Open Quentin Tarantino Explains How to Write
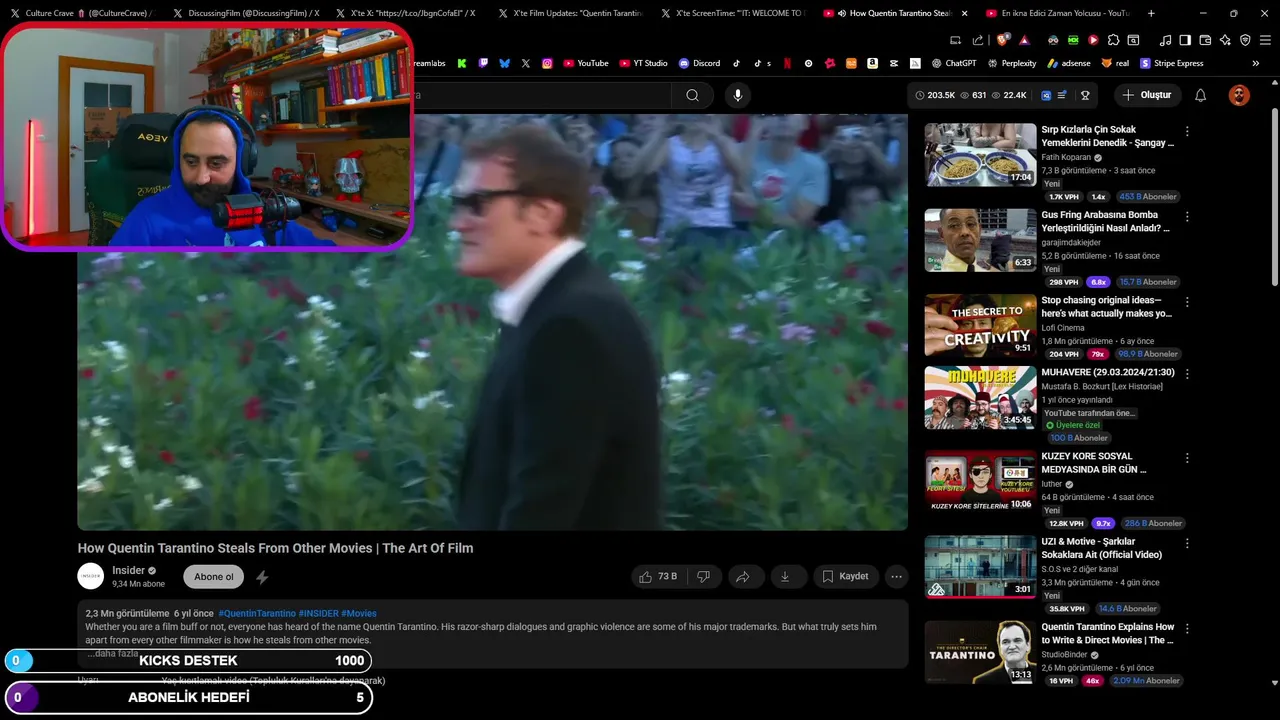This screenshot has height=720, width=1280. [1108, 633]
